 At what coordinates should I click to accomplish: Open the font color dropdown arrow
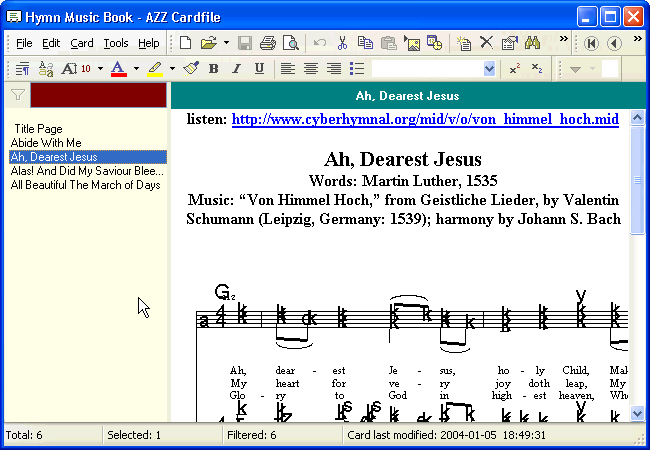click(136, 69)
